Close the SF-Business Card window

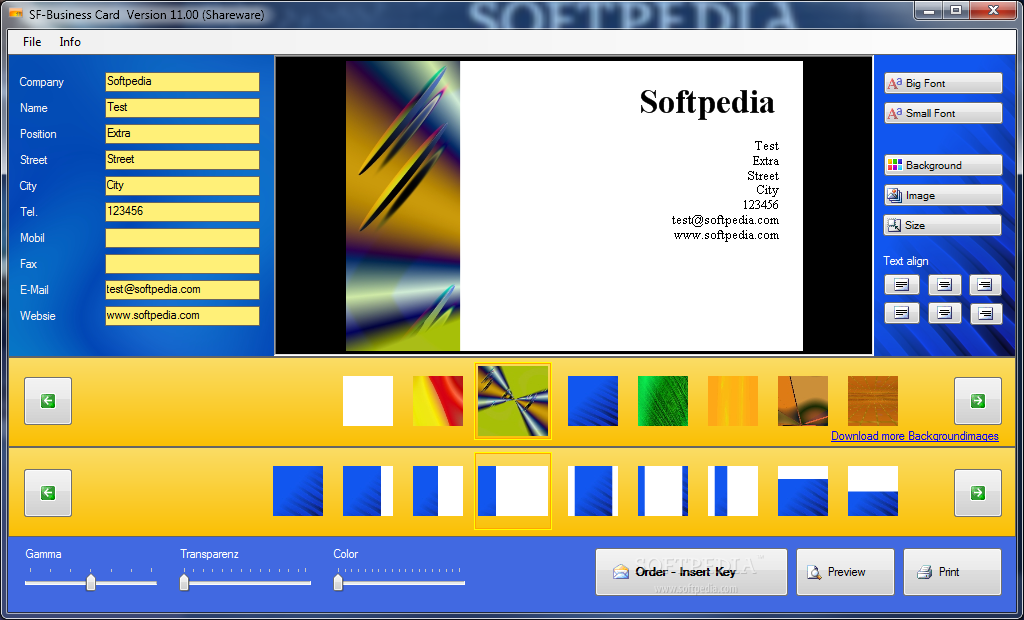[994, 10]
